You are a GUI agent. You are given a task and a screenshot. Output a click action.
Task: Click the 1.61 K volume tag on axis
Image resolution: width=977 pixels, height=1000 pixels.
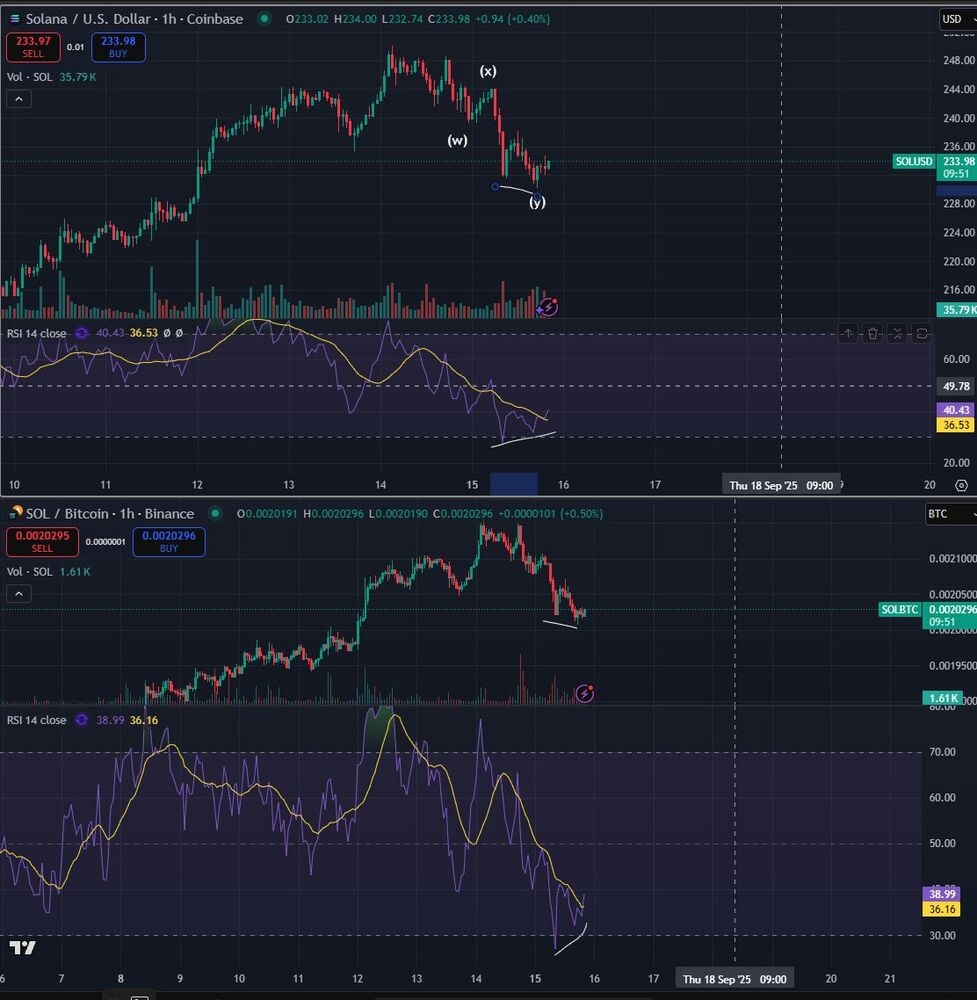coord(943,698)
